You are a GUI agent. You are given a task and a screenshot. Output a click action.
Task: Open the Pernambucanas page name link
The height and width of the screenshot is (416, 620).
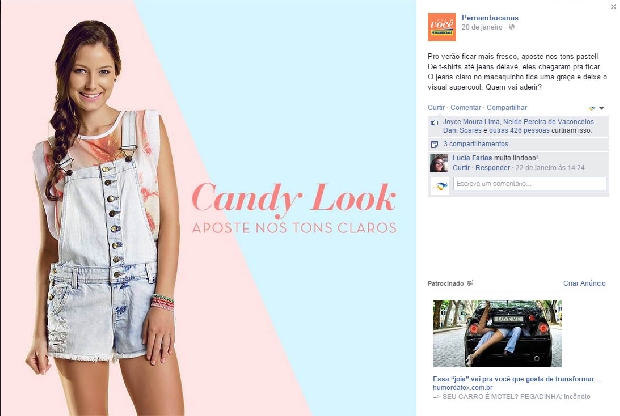point(490,18)
